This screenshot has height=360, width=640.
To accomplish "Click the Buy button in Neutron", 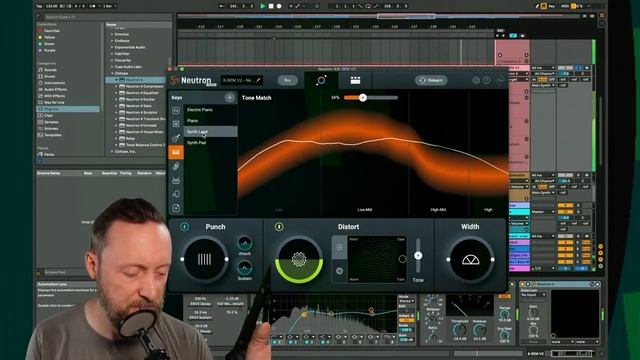I will [x=287, y=80].
